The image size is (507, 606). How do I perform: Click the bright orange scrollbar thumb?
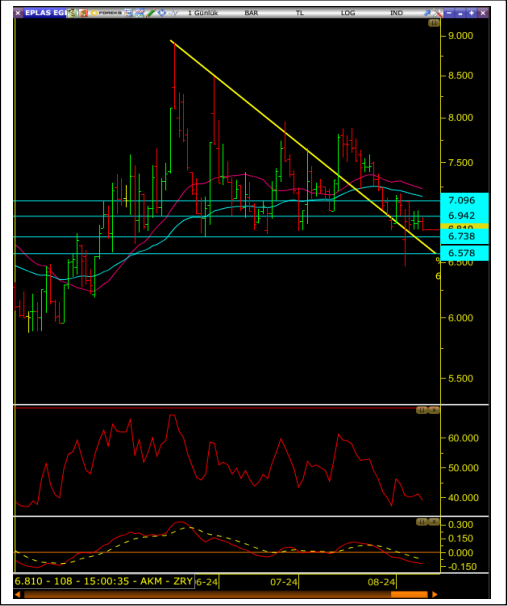pyautogui.click(x=409, y=594)
